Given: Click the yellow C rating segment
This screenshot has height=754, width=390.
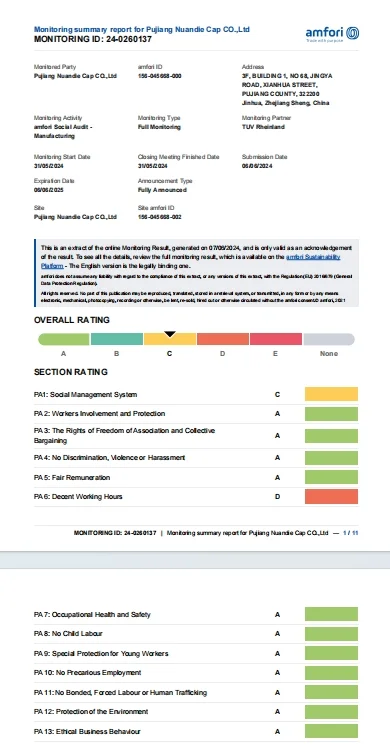Looking at the screenshot, I should [x=170, y=339].
